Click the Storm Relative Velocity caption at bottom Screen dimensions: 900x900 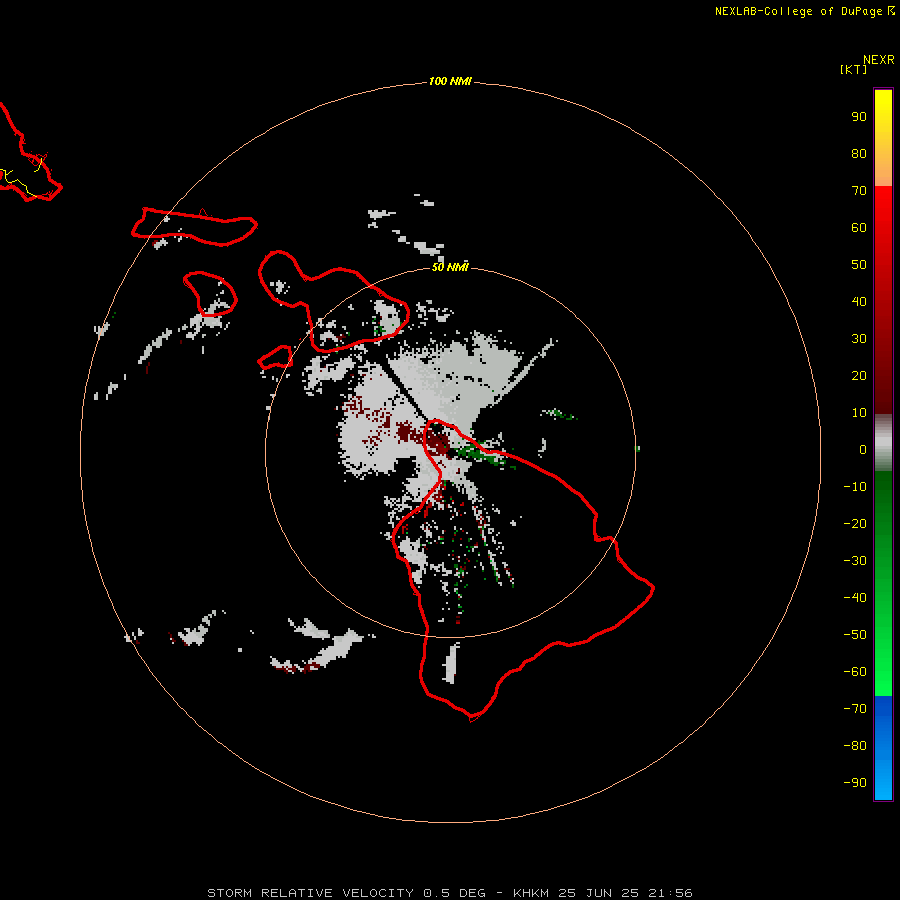[450, 893]
